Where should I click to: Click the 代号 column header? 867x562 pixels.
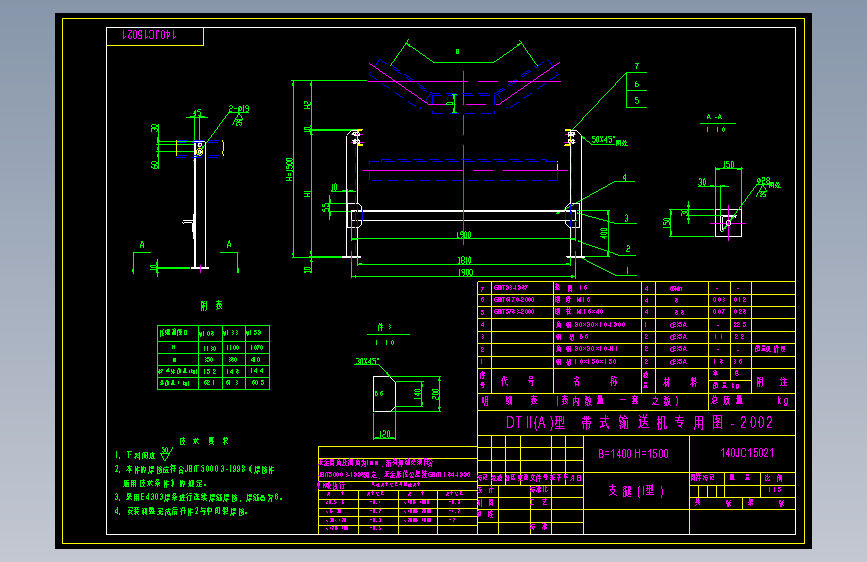(518, 381)
